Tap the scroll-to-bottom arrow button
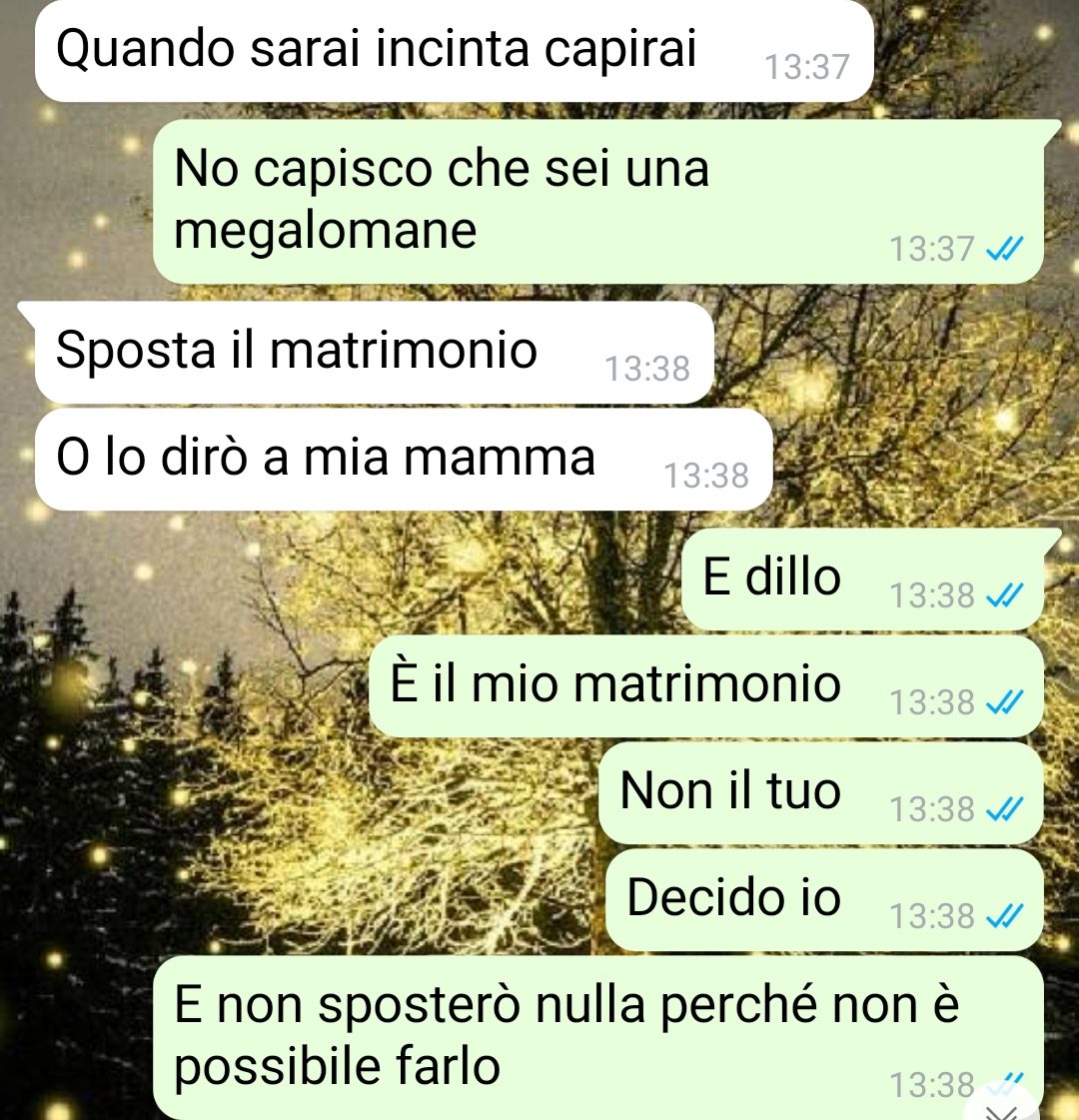 pos(1001,1107)
